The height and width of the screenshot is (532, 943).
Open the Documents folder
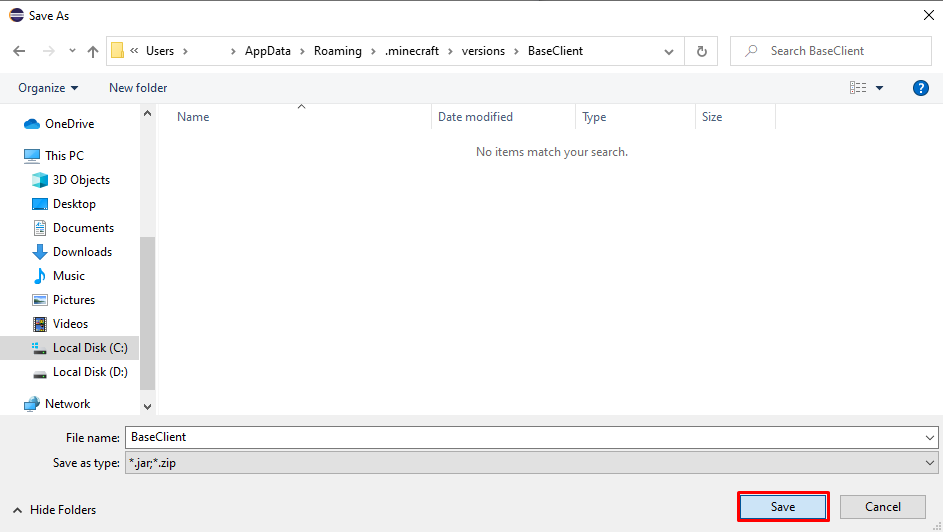[73, 228]
